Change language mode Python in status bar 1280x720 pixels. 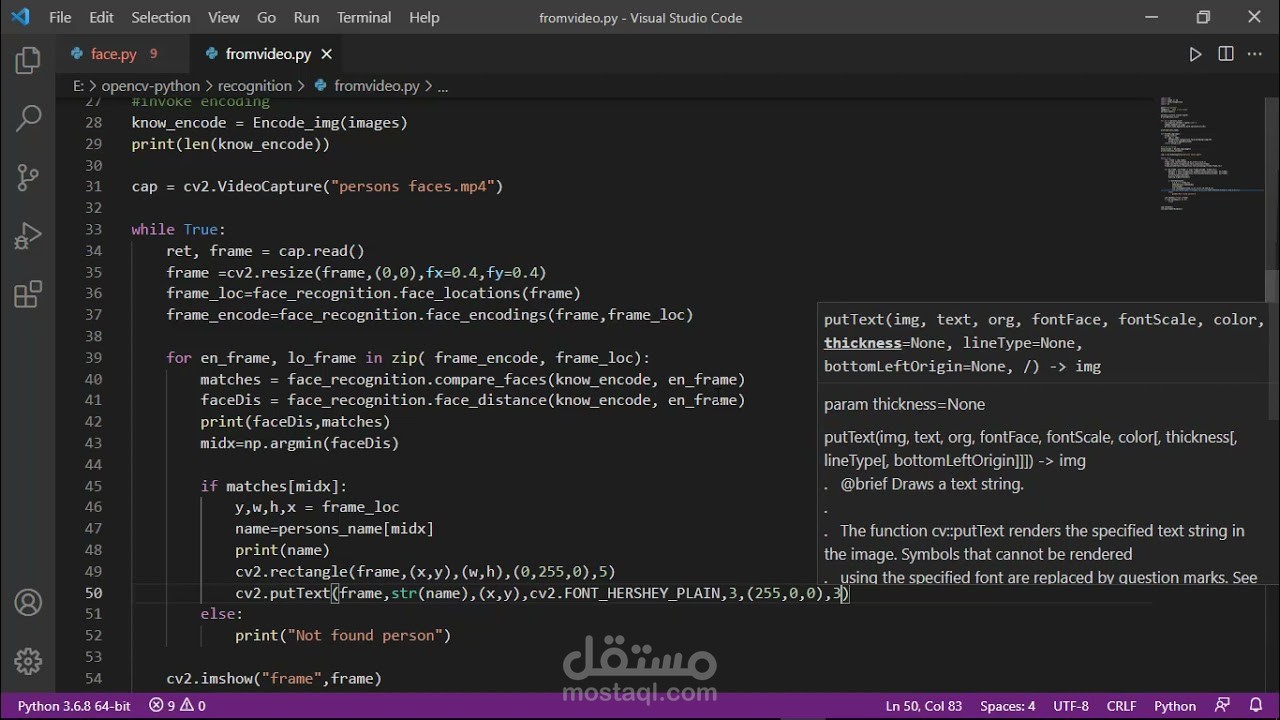(1175, 705)
